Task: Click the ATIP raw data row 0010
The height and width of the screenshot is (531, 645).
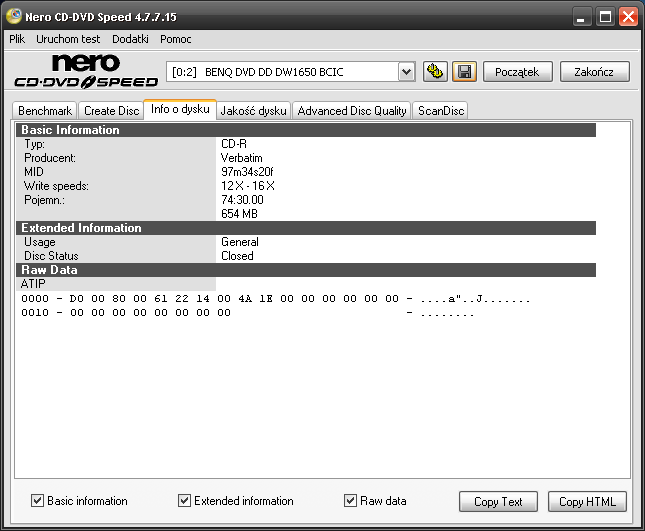Action: 247,313
